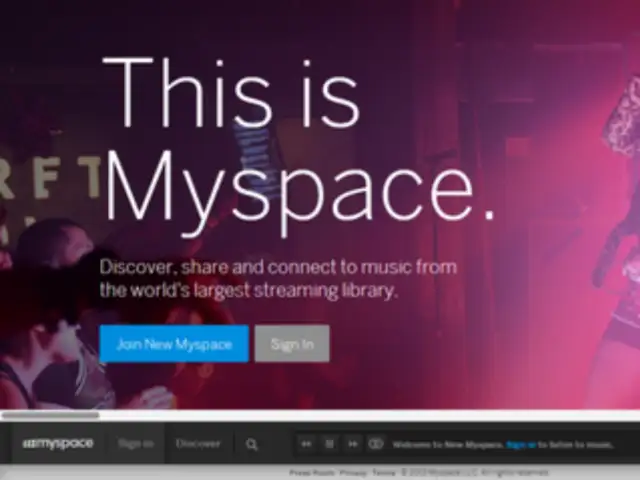Open the Discover menu item
Screen dimensions: 640x480
point(198,443)
